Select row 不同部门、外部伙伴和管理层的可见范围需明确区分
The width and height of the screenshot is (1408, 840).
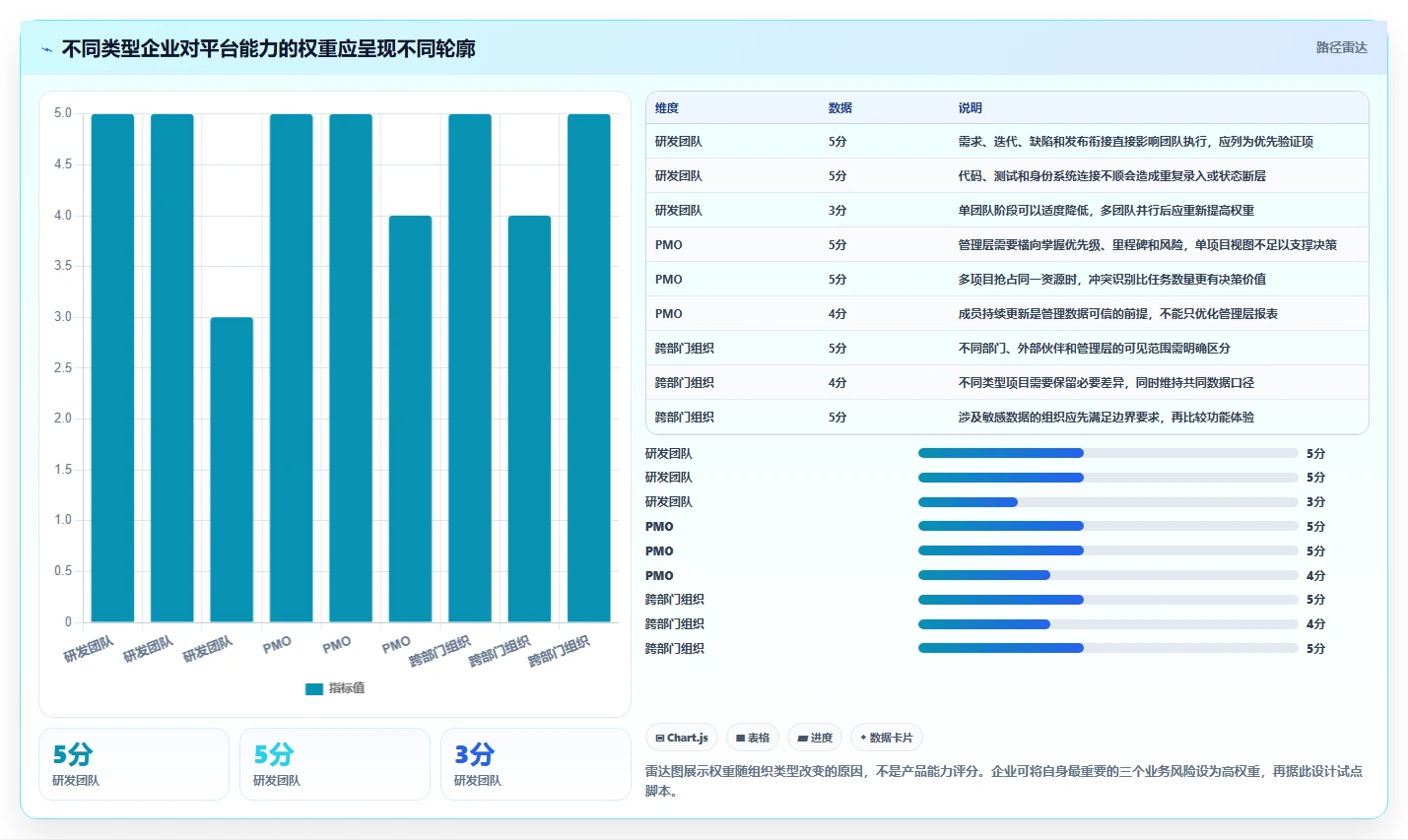(1007, 348)
